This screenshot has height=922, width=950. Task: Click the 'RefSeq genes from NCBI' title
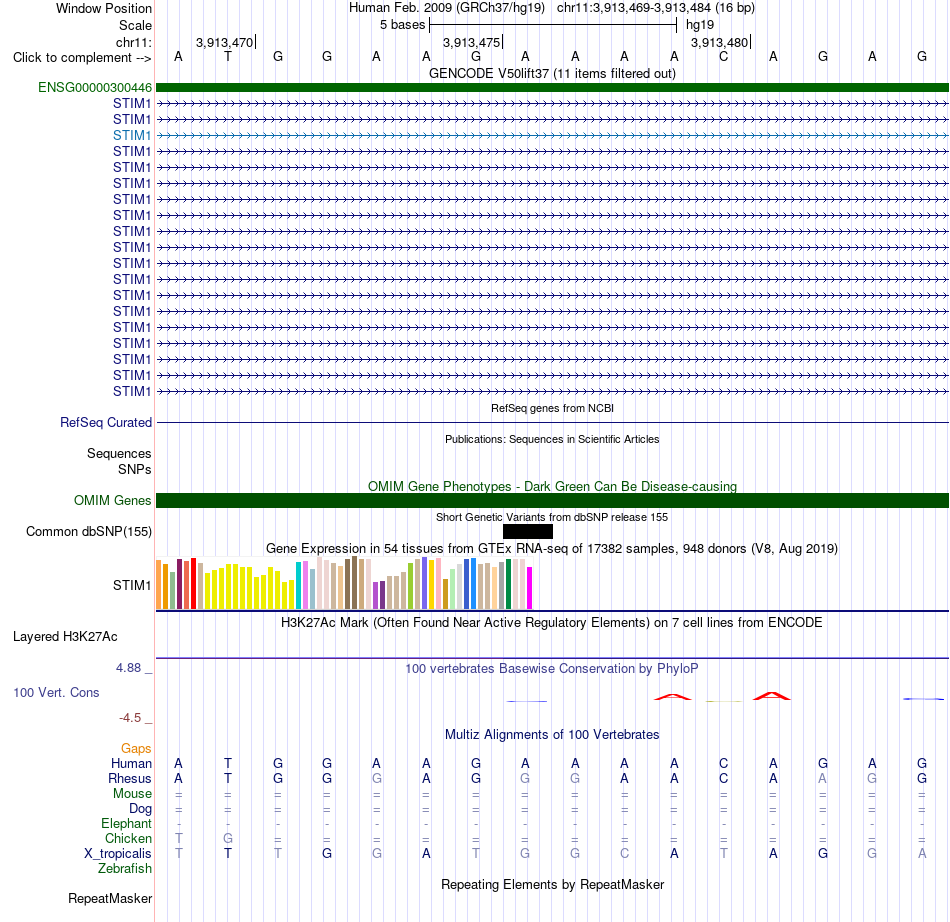pos(552,408)
